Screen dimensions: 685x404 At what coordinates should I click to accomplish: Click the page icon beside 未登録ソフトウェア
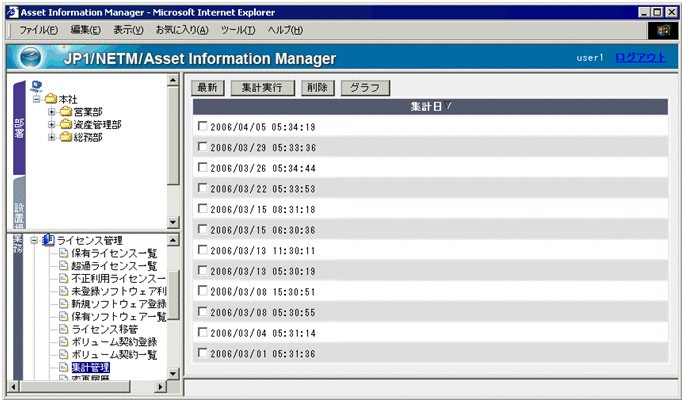(64, 291)
